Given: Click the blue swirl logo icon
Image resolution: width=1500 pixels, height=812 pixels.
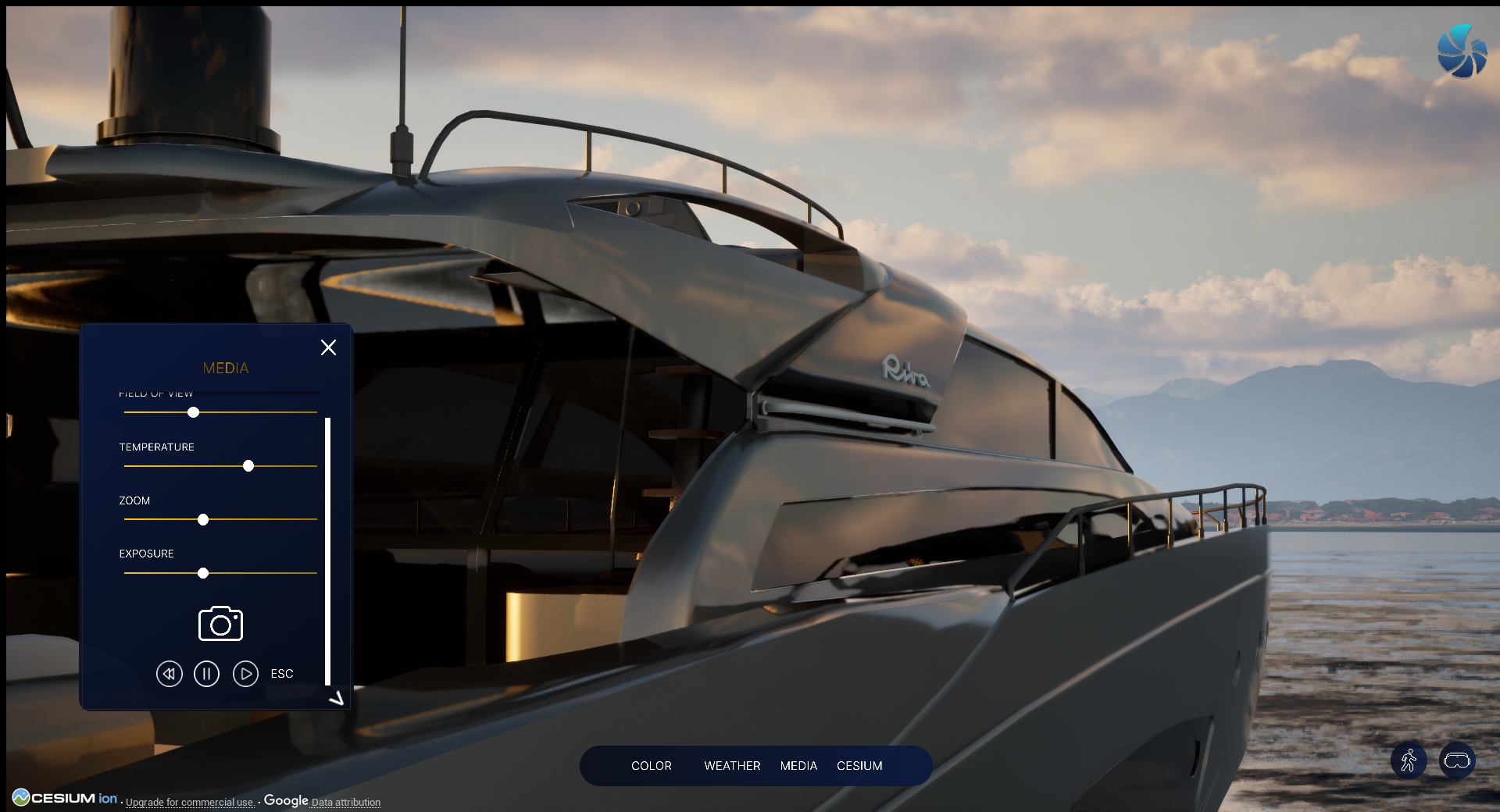Looking at the screenshot, I should pos(1461,52).
